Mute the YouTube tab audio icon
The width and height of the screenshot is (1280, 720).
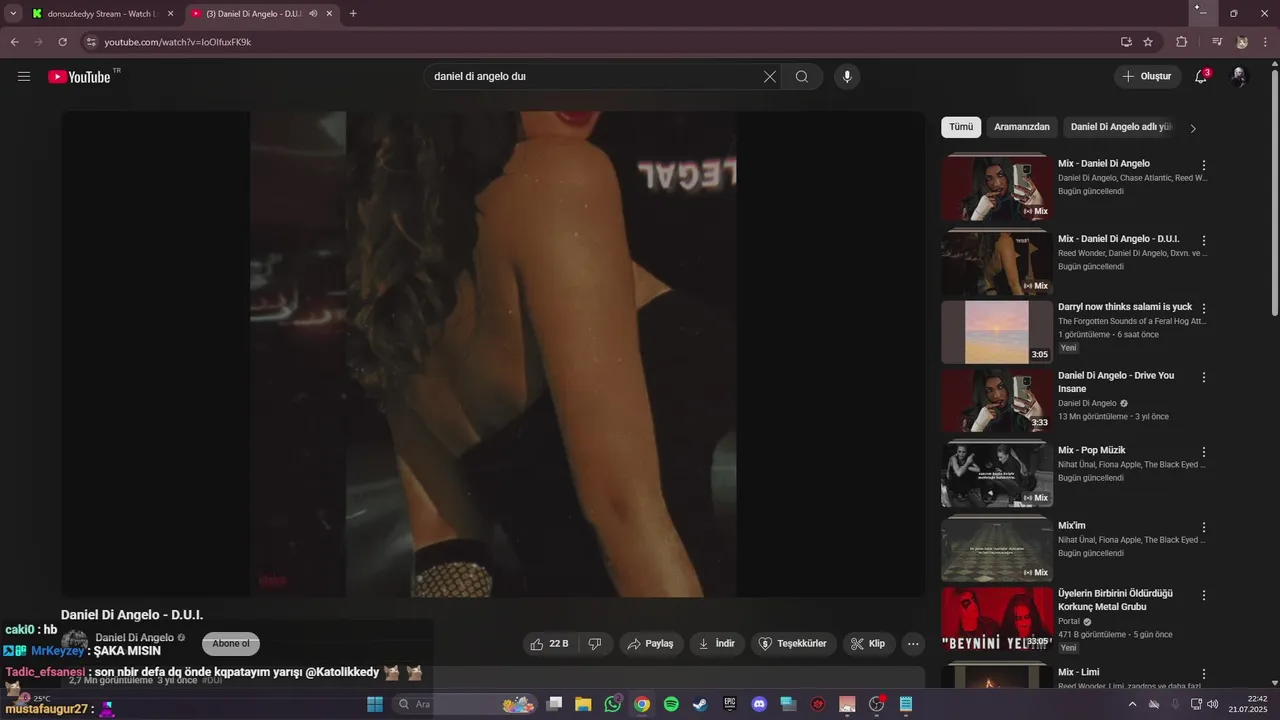click(x=313, y=14)
